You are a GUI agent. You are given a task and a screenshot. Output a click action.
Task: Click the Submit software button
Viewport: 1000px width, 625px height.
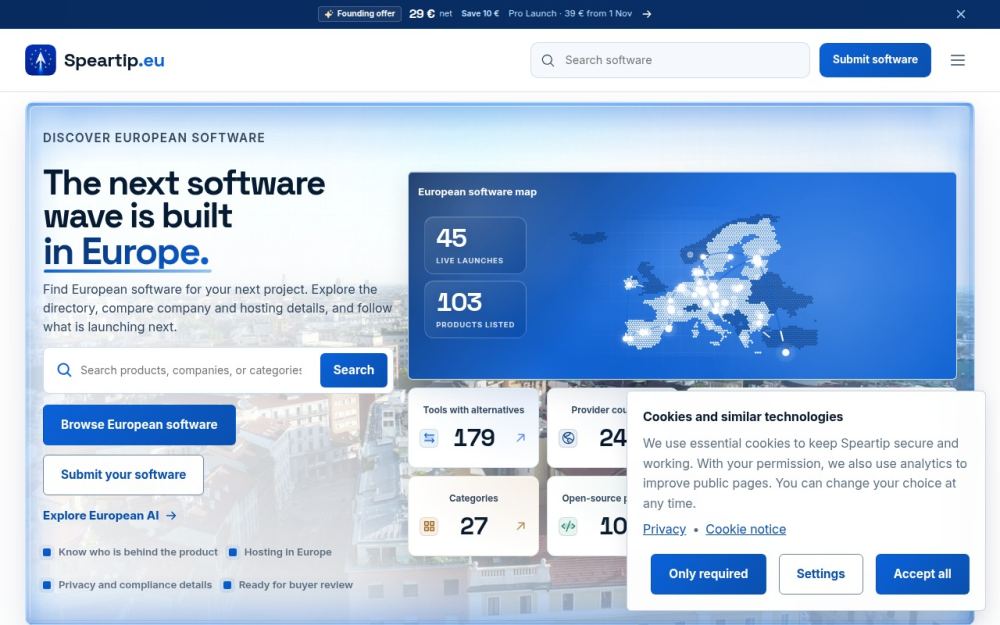click(x=874, y=60)
